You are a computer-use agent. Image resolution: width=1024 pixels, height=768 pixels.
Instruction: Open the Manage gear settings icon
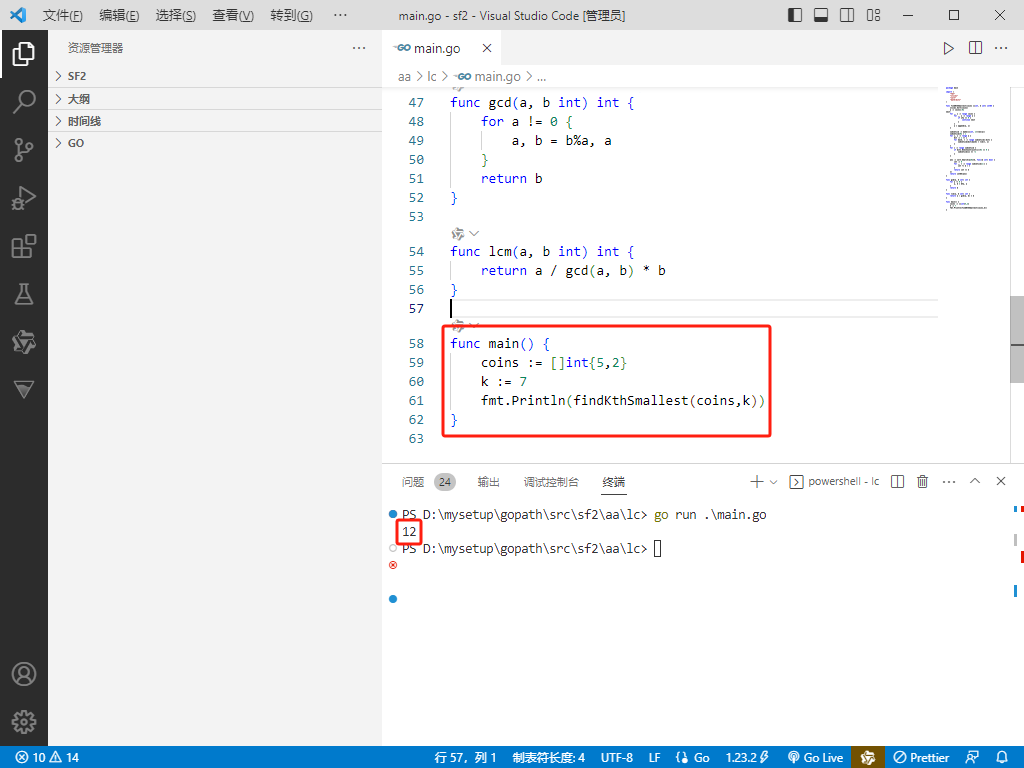[24, 722]
